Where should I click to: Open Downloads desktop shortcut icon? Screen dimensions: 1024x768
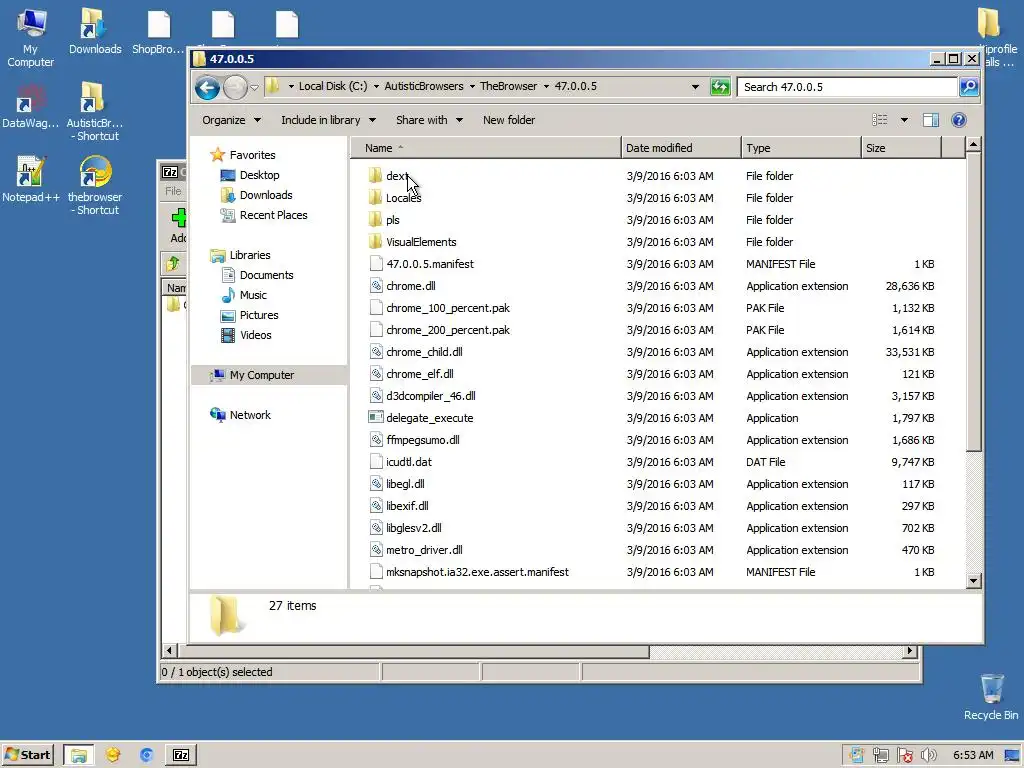pyautogui.click(x=95, y=31)
